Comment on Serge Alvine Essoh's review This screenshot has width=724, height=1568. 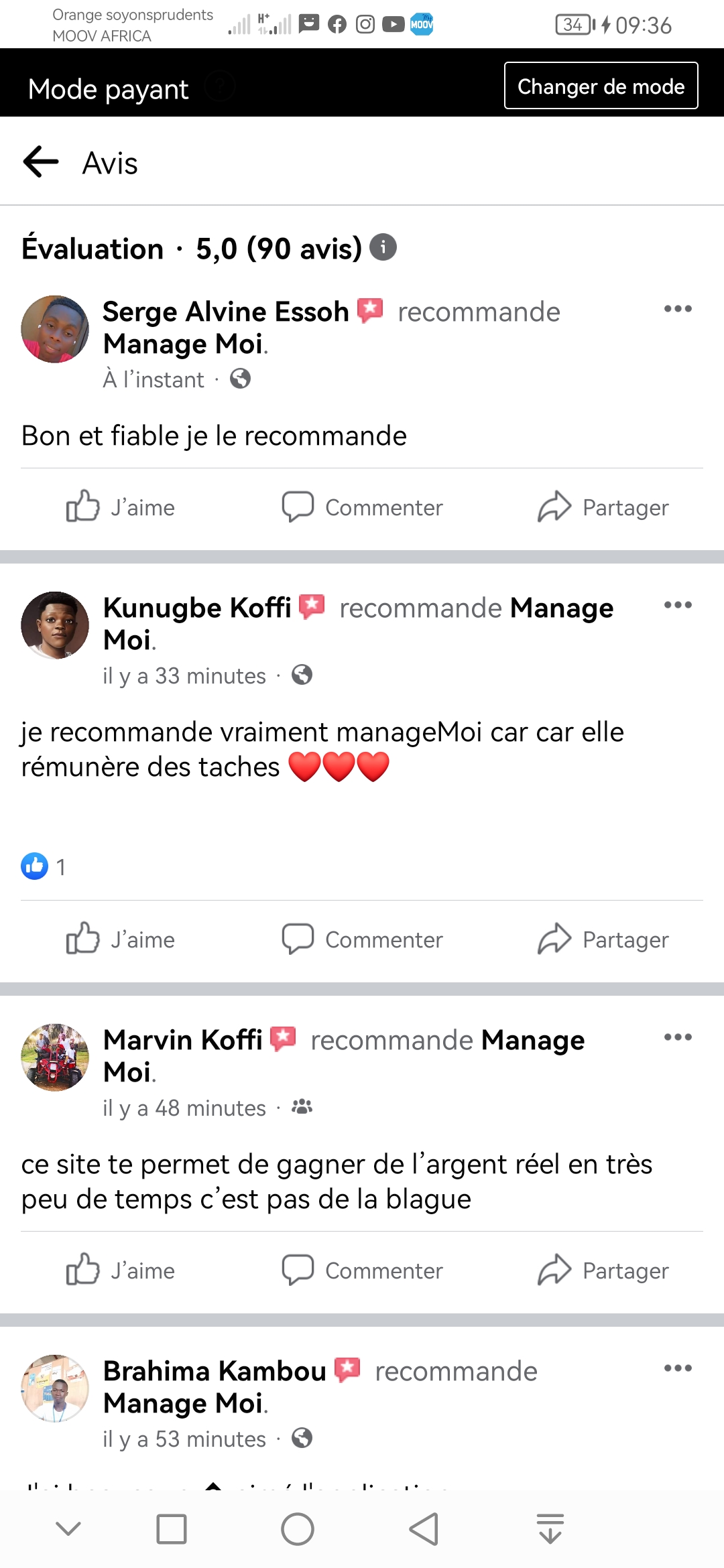[363, 507]
